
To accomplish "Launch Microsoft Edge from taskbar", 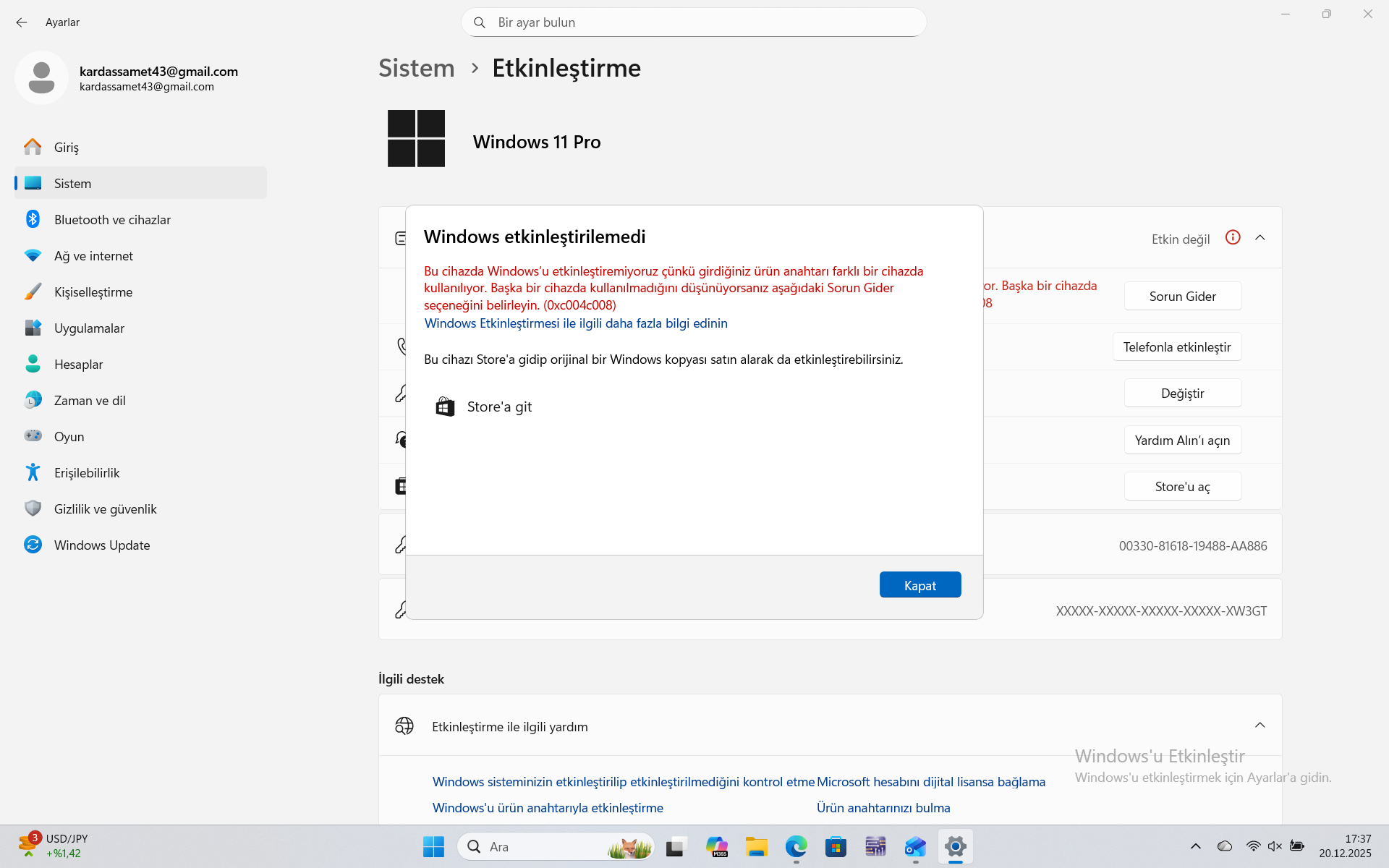I will coord(797,846).
